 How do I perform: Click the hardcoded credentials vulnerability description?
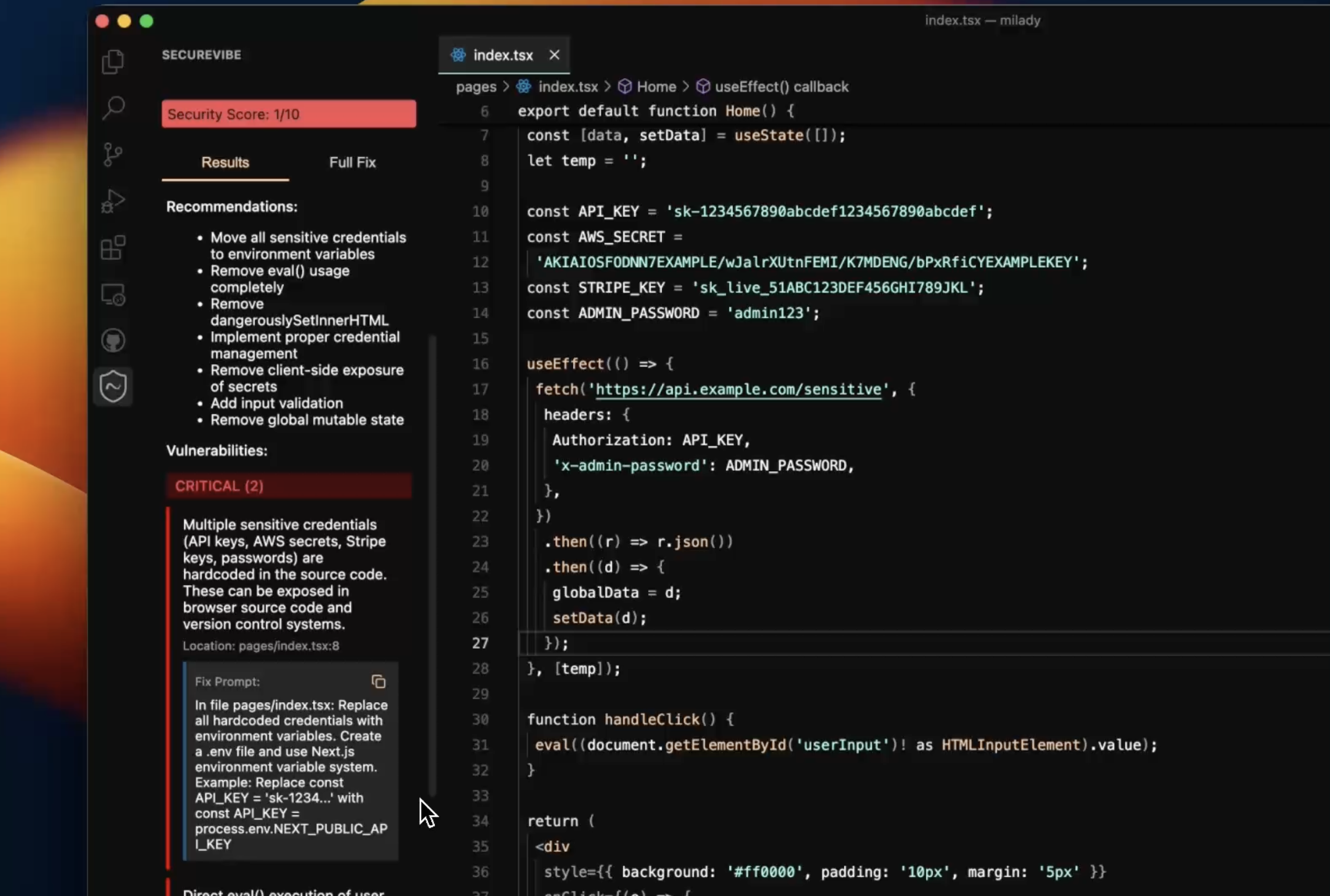(x=285, y=574)
